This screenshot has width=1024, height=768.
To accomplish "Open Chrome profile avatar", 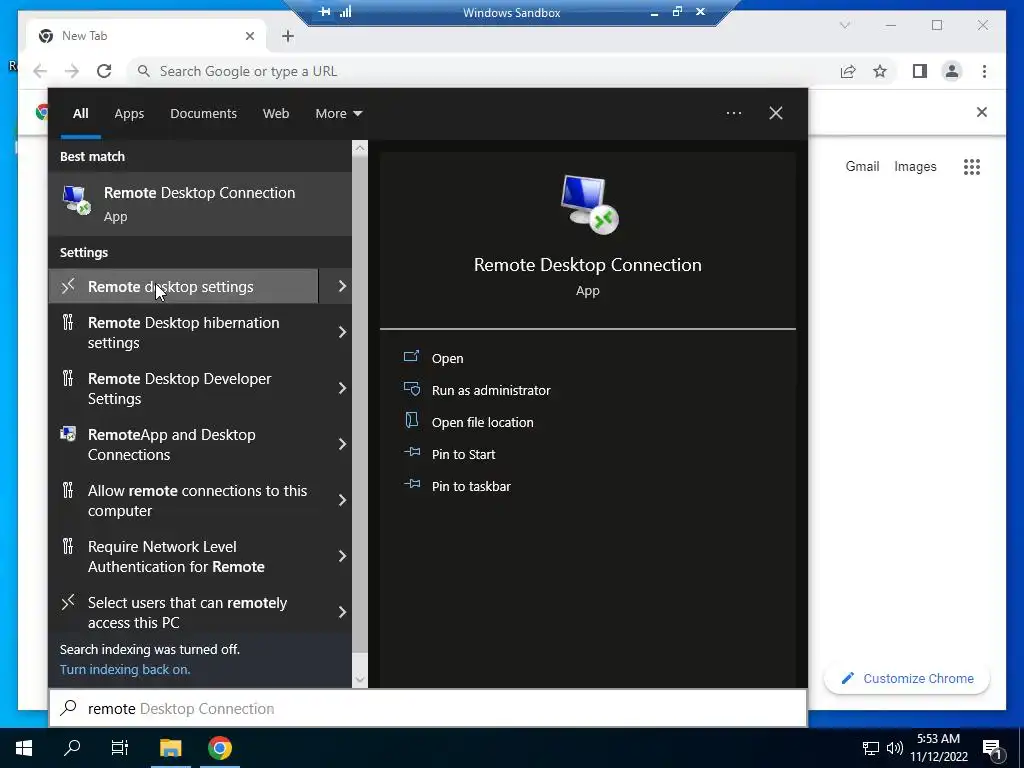I will [952, 71].
